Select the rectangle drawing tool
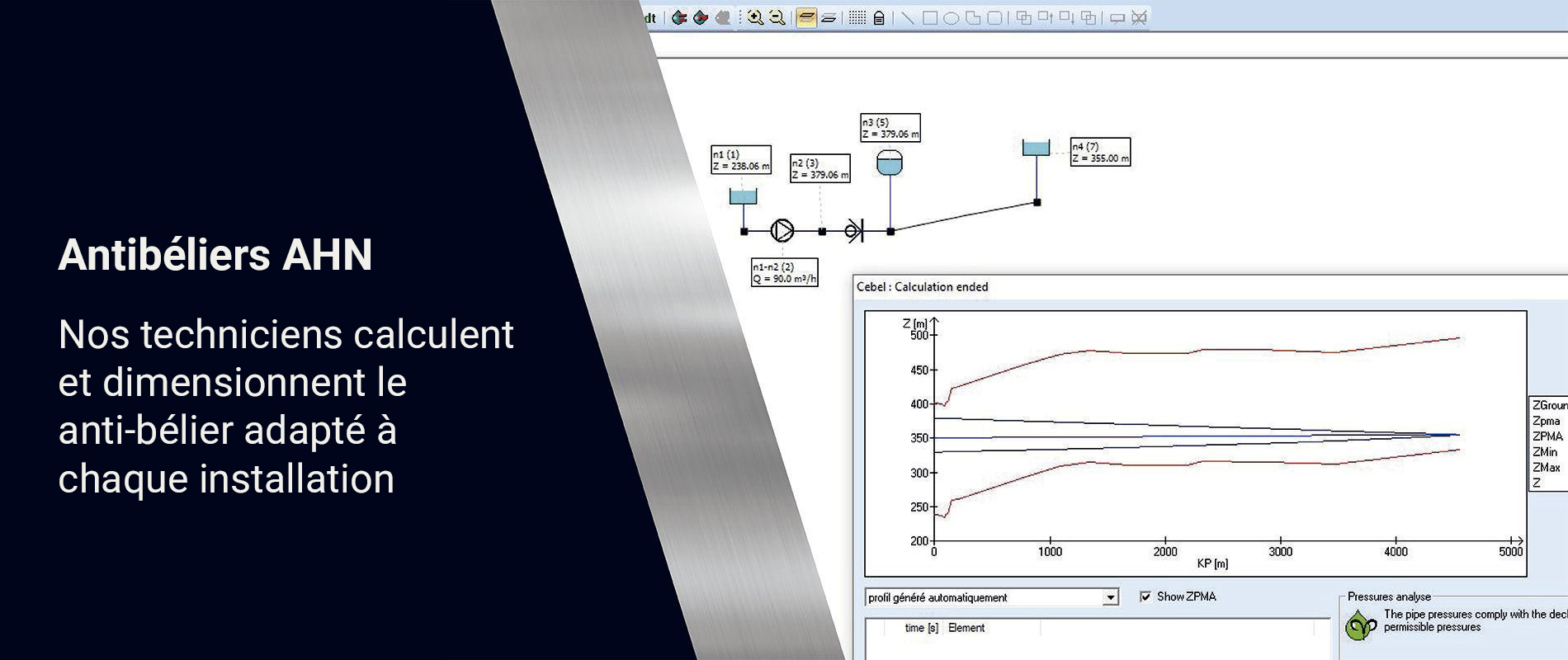Screen dimensions: 1568x660 [930, 17]
